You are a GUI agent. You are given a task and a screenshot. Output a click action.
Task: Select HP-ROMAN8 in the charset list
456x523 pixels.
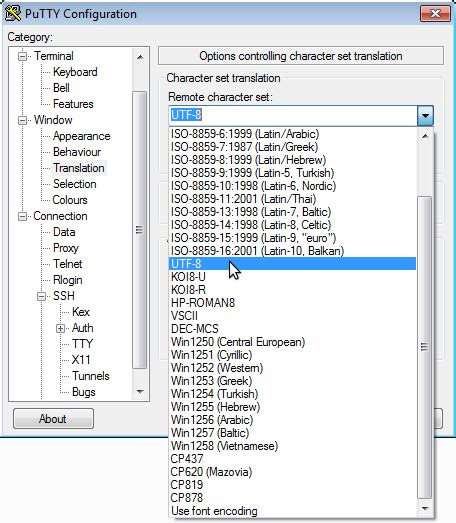pyautogui.click(x=293, y=303)
